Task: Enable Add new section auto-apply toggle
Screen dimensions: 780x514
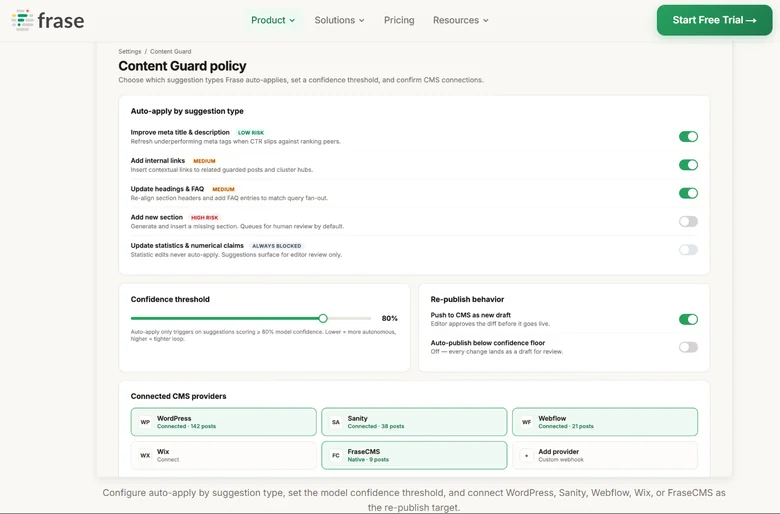Action: pos(688,221)
